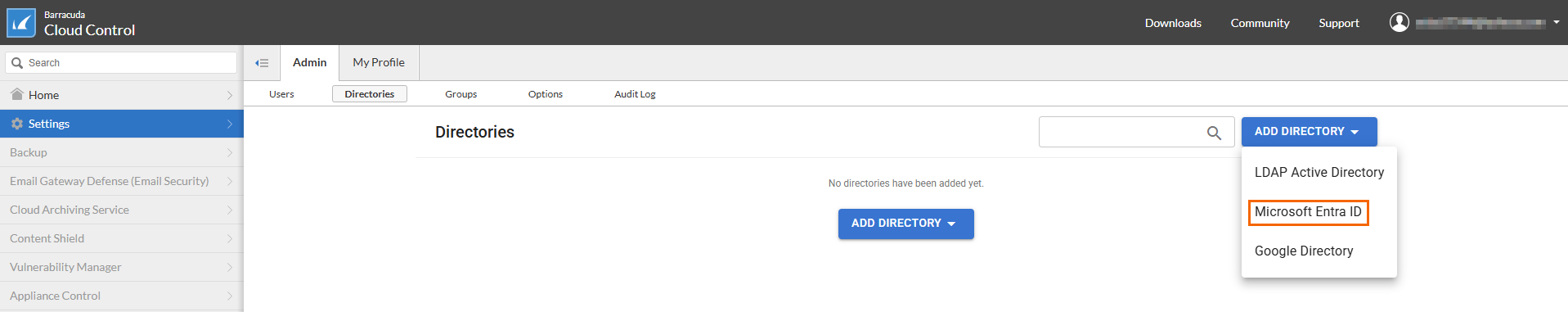This screenshot has width=1568, height=312.
Task: Click the Settings gear icon in sidebar
Action: [17, 124]
